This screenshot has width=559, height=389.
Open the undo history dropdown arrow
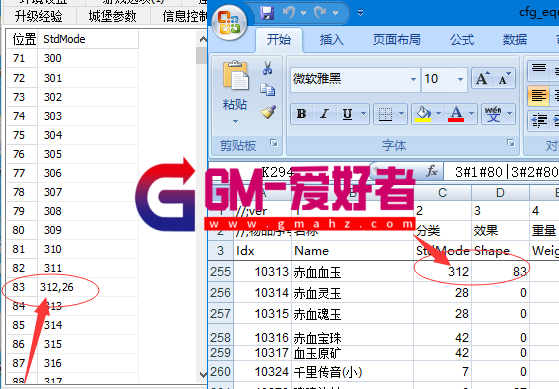coord(303,13)
